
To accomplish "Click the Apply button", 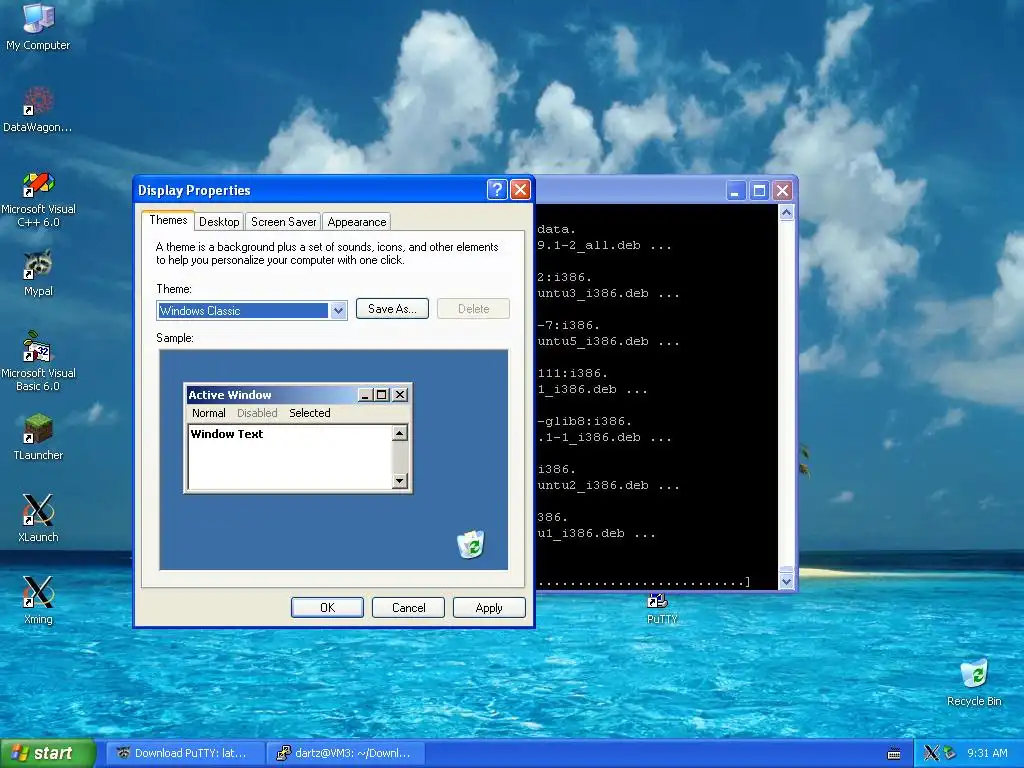I will pyautogui.click(x=489, y=607).
